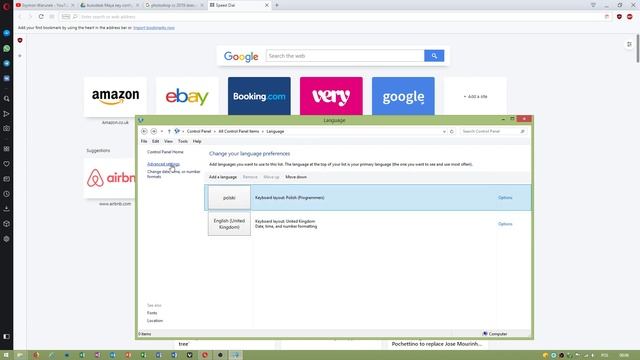Open eBay speed dial tile

[x=187, y=96]
